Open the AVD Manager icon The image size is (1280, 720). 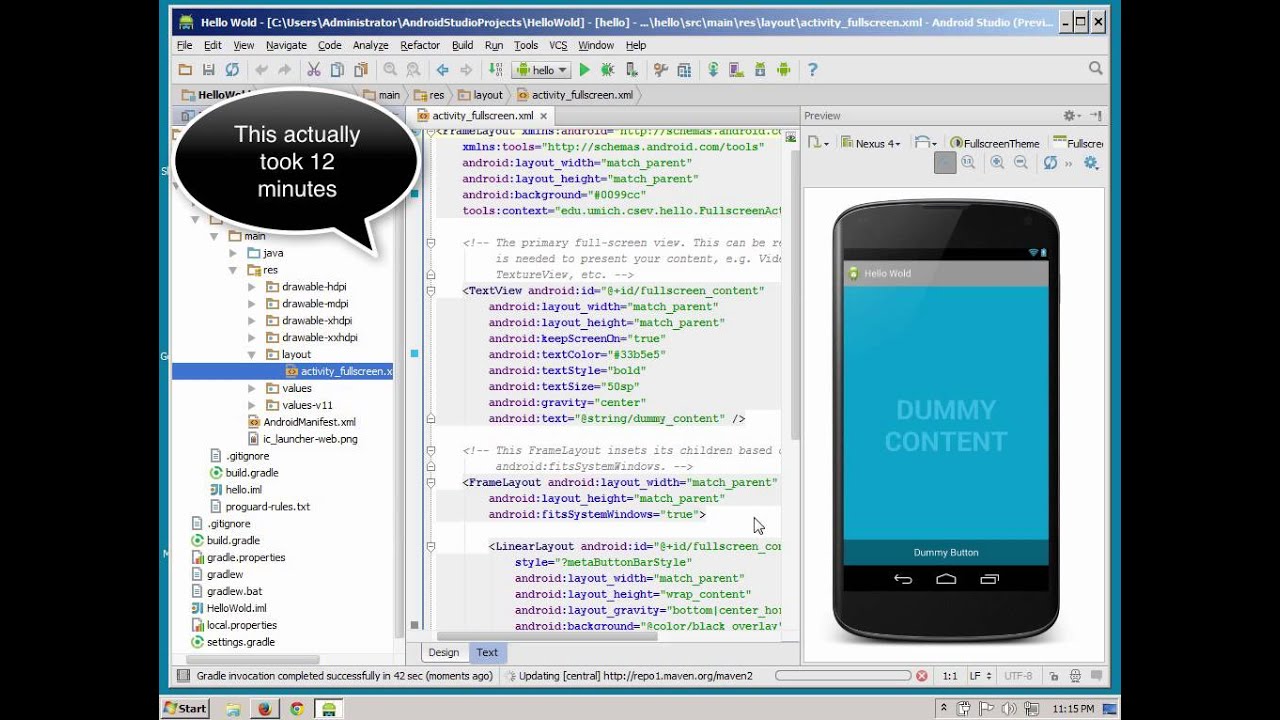click(737, 70)
